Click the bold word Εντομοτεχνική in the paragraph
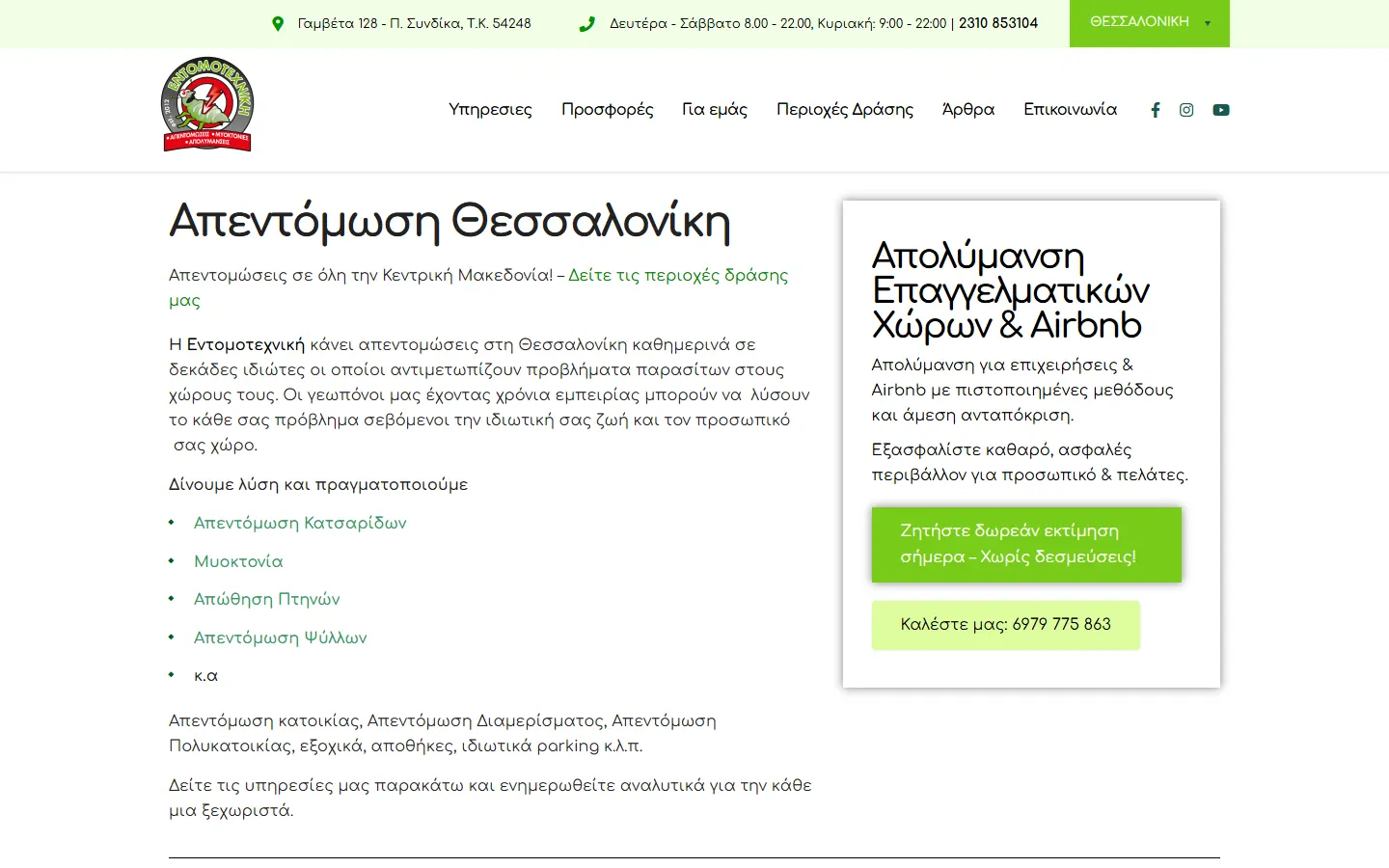The image size is (1389, 868). click(246, 344)
